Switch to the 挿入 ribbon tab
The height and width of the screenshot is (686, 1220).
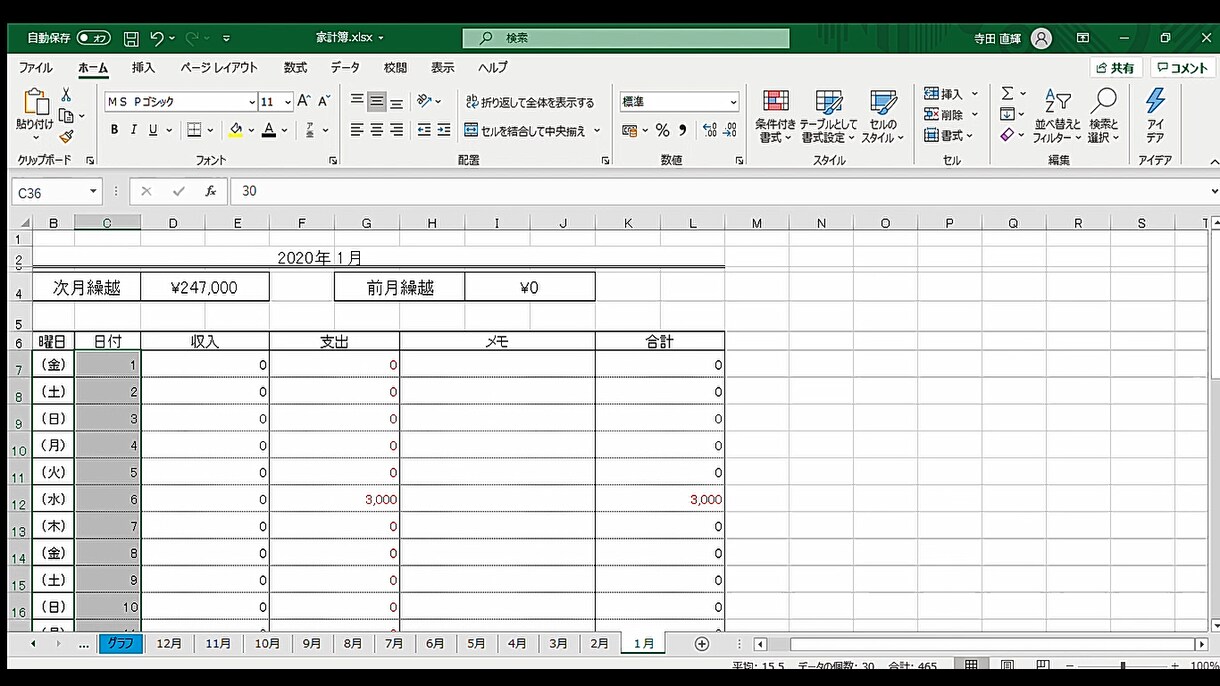[144, 68]
